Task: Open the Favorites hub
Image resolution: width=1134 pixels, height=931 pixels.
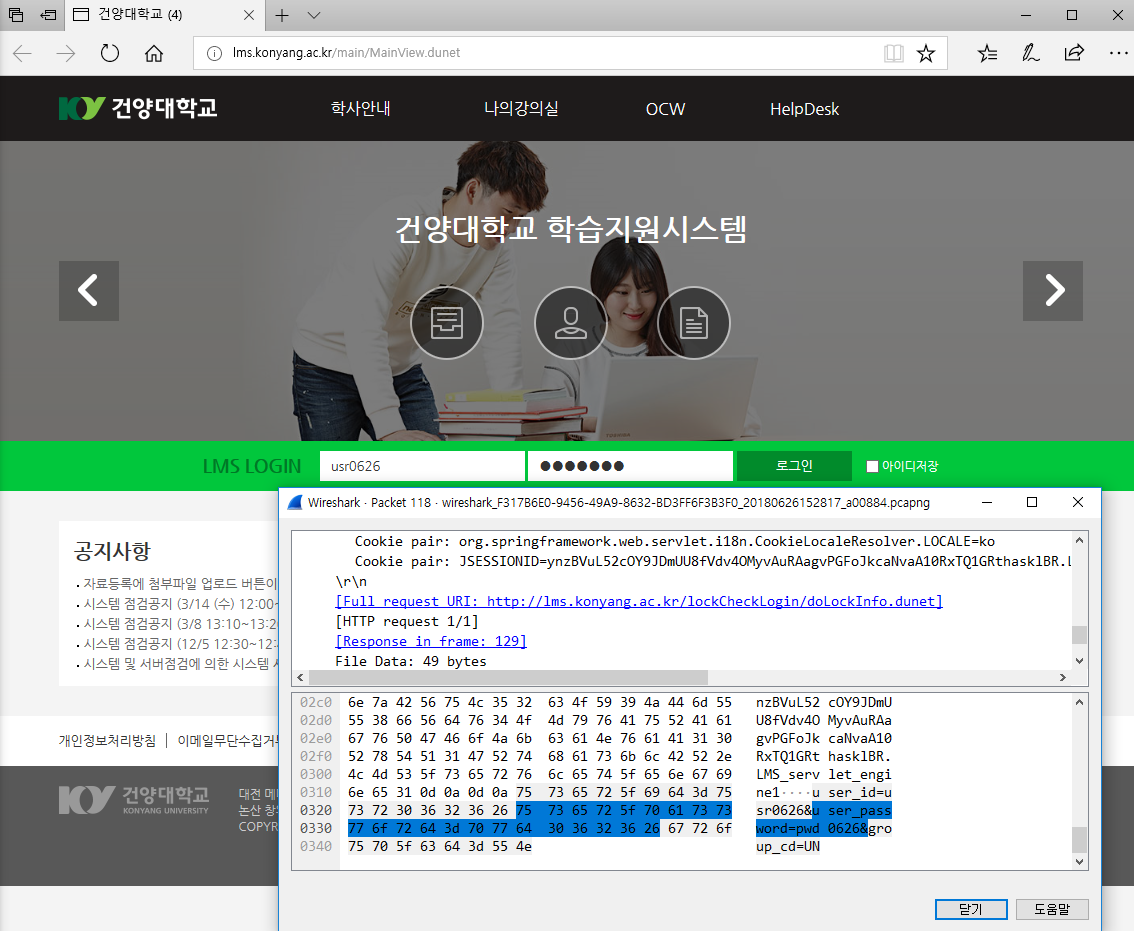Action: point(987,53)
